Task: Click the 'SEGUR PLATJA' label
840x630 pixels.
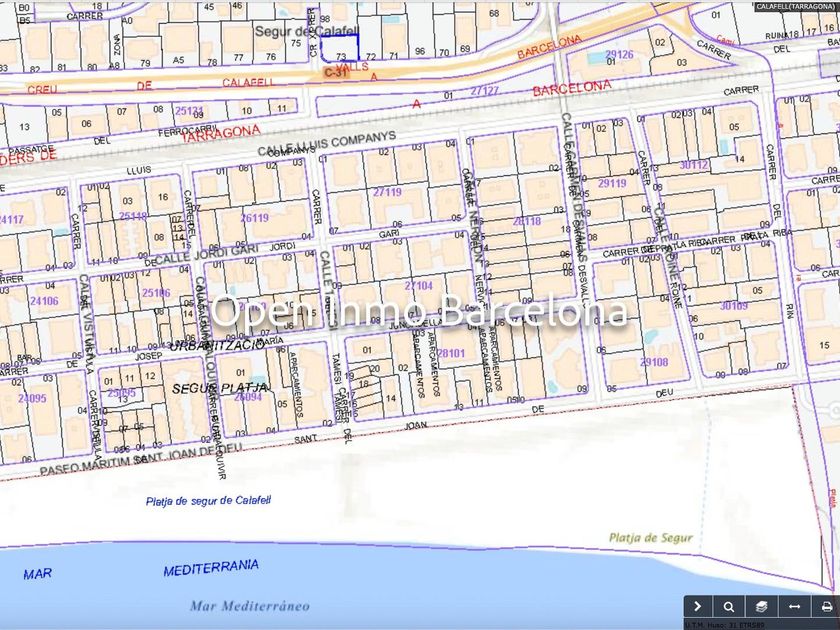Action: coord(220,388)
